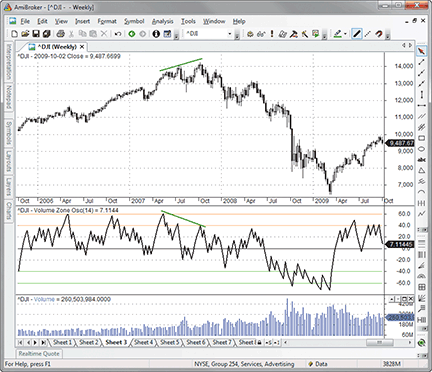This screenshot has height=372, width=432.
Task: Click the New document icon
Action: tap(14, 34)
